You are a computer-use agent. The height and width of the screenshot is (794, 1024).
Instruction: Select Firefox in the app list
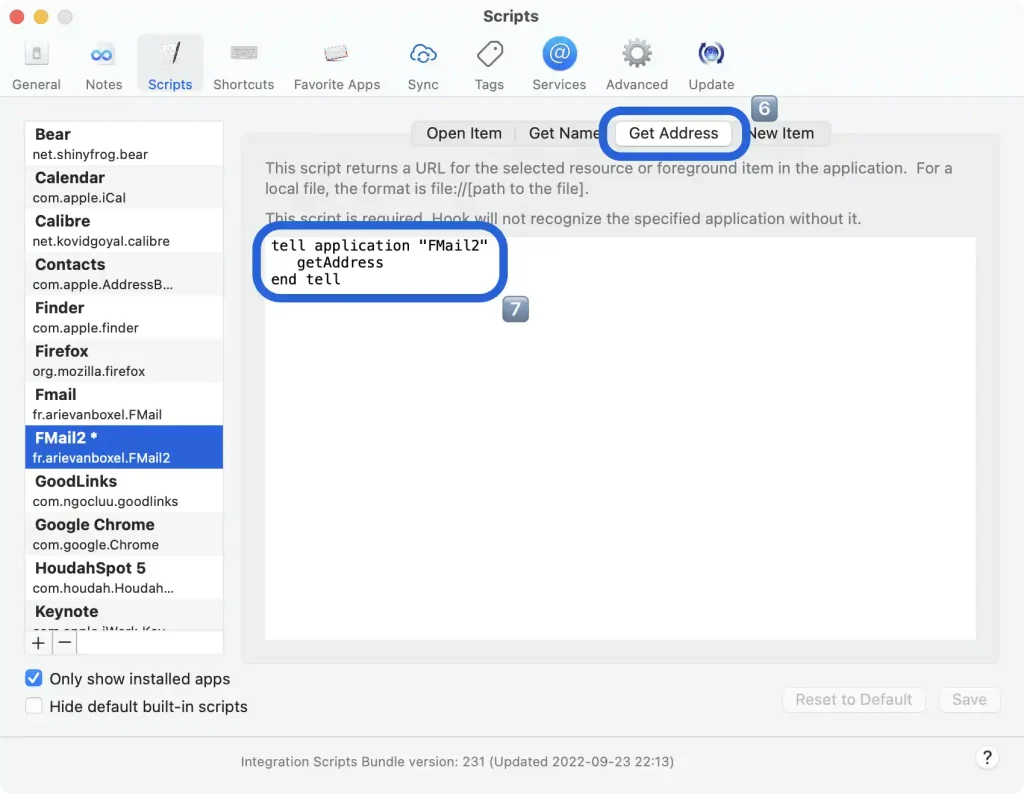click(124, 360)
